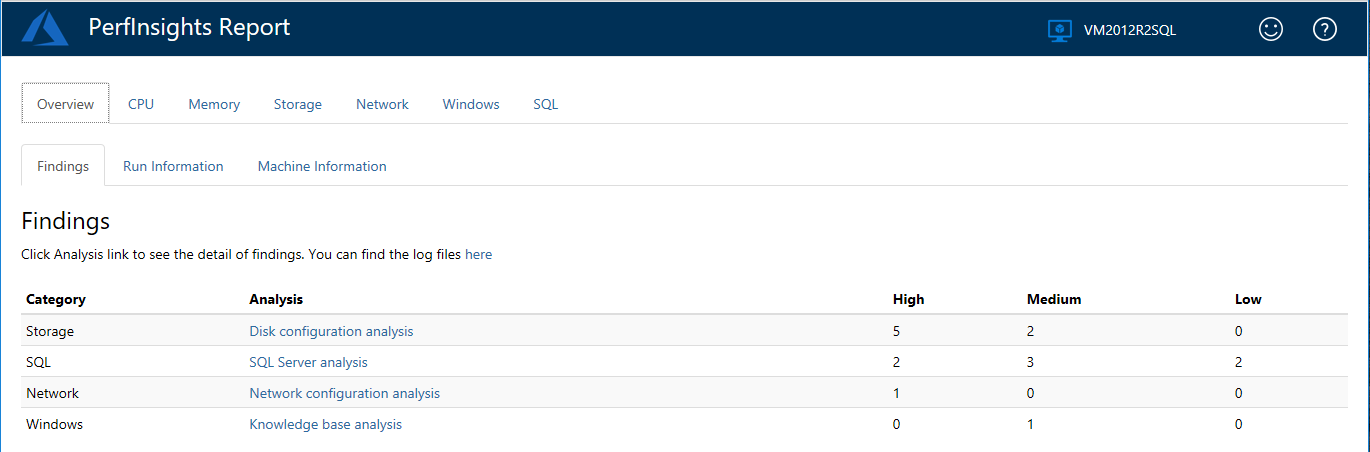The width and height of the screenshot is (1370, 452).
Task: Select the Network category cell
Action: click(x=52, y=393)
